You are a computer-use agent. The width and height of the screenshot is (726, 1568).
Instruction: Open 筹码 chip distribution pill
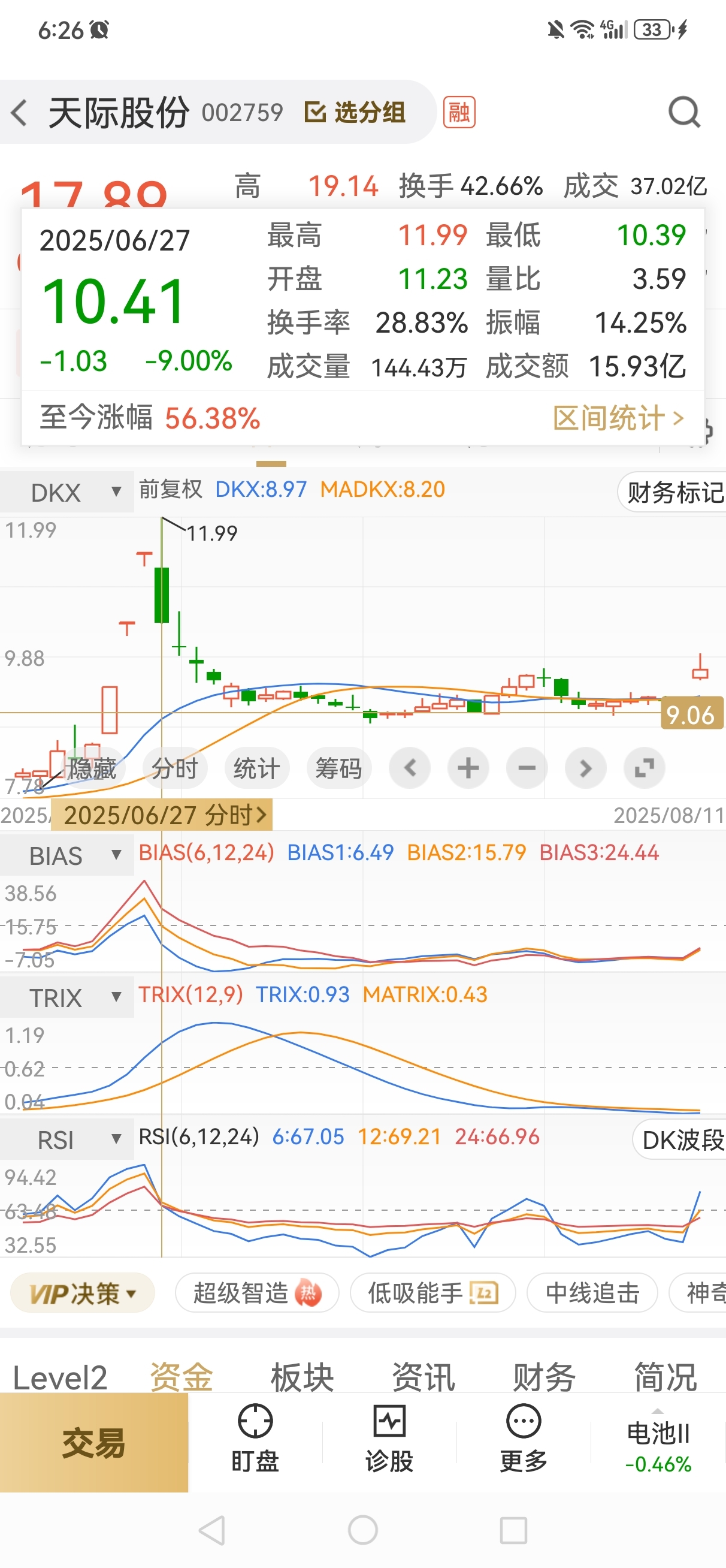coord(339,768)
